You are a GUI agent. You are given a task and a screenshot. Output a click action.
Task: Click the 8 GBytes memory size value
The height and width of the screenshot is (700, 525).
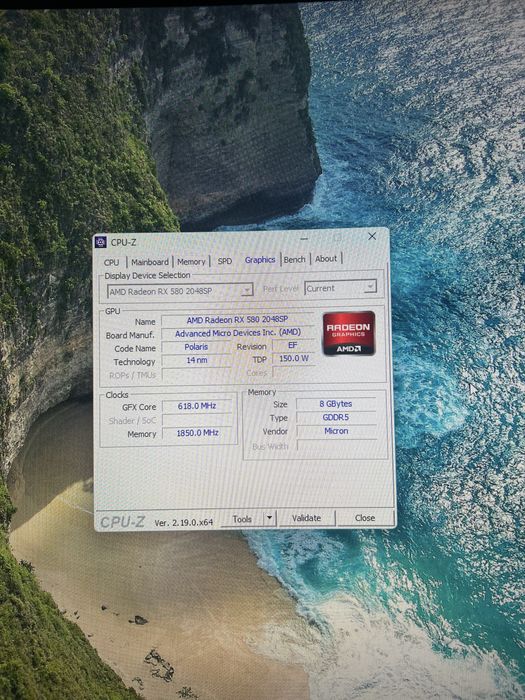point(336,404)
